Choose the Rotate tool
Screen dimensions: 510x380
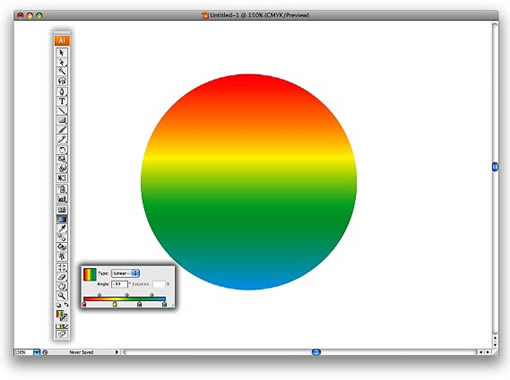click(x=62, y=149)
